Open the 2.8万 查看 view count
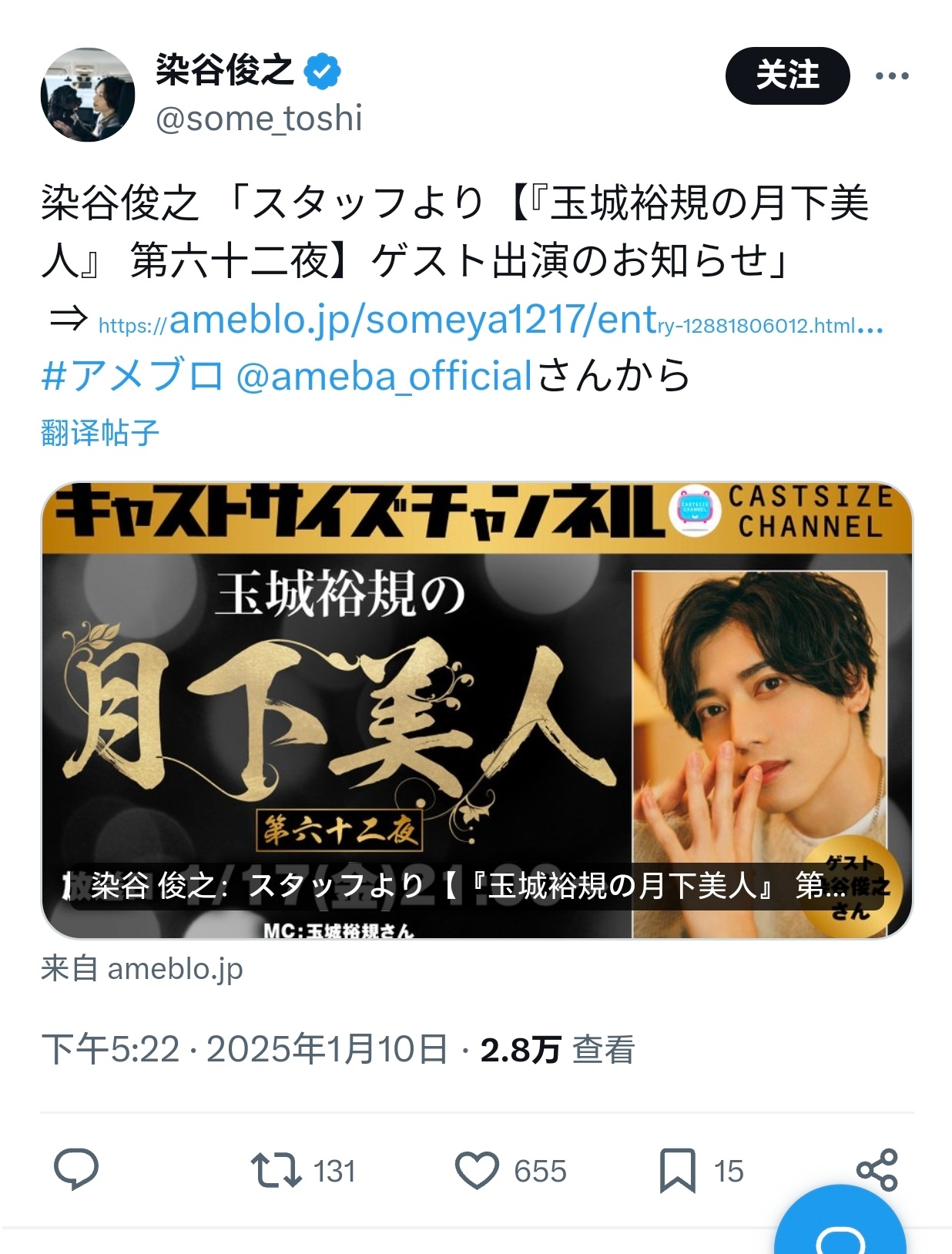Screen dimensions: 952x1254 tap(558, 1050)
